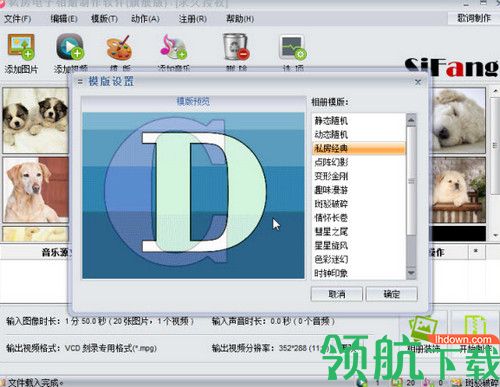Screen dimensions: 500x387
Task: Open the template palette toolbar icon
Action: (119, 47)
